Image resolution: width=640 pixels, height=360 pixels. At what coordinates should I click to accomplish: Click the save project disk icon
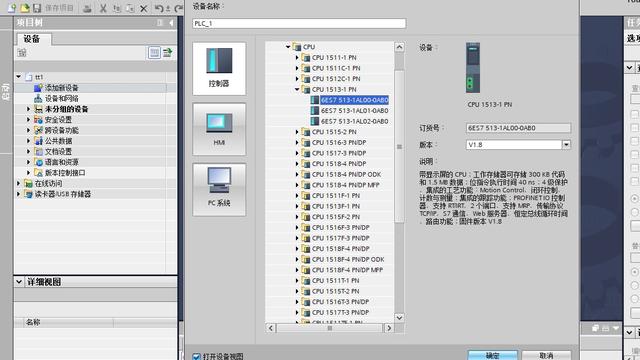coord(37,7)
